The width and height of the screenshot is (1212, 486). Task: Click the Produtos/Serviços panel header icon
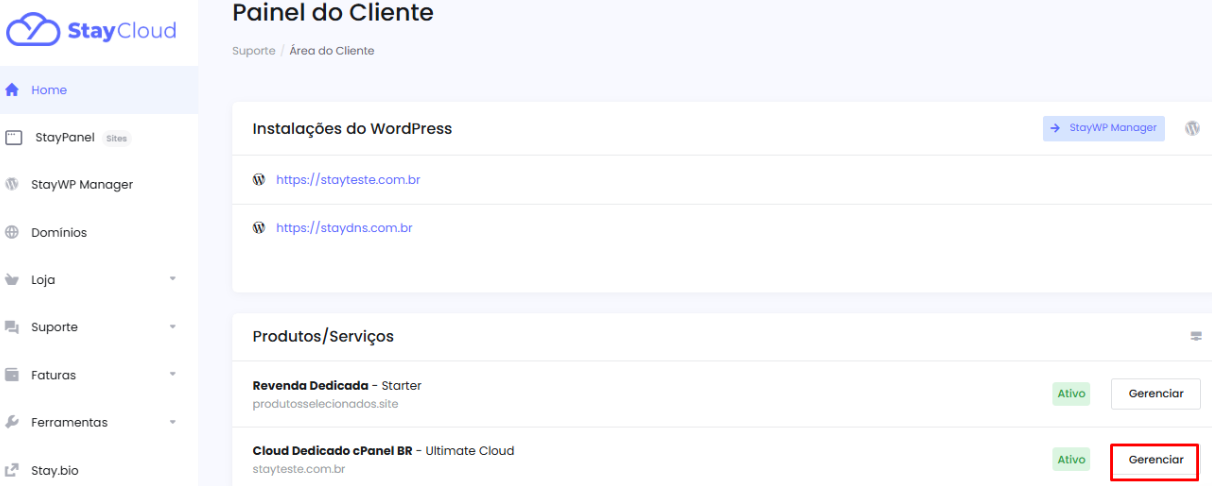1195,336
